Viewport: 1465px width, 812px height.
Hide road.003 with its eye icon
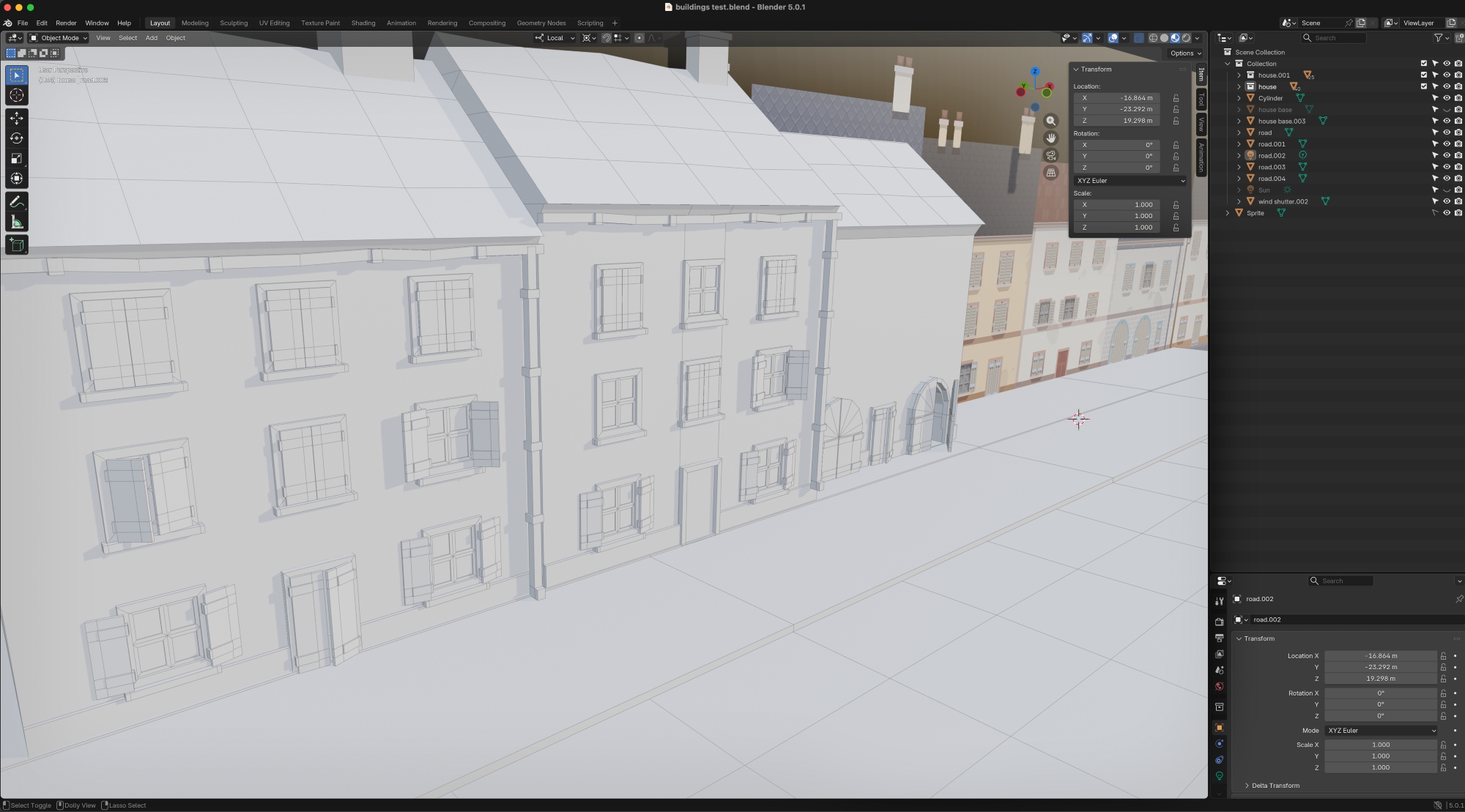[x=1447, y=167]
